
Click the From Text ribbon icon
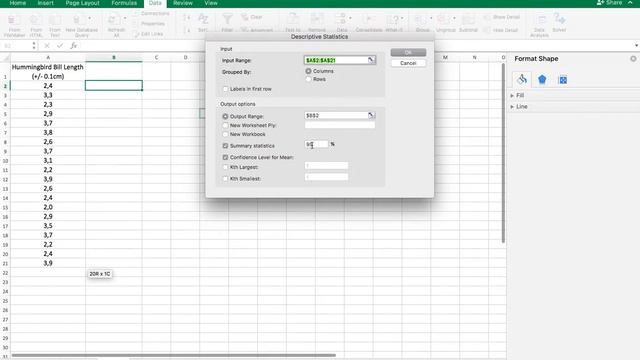coord(55,20)
